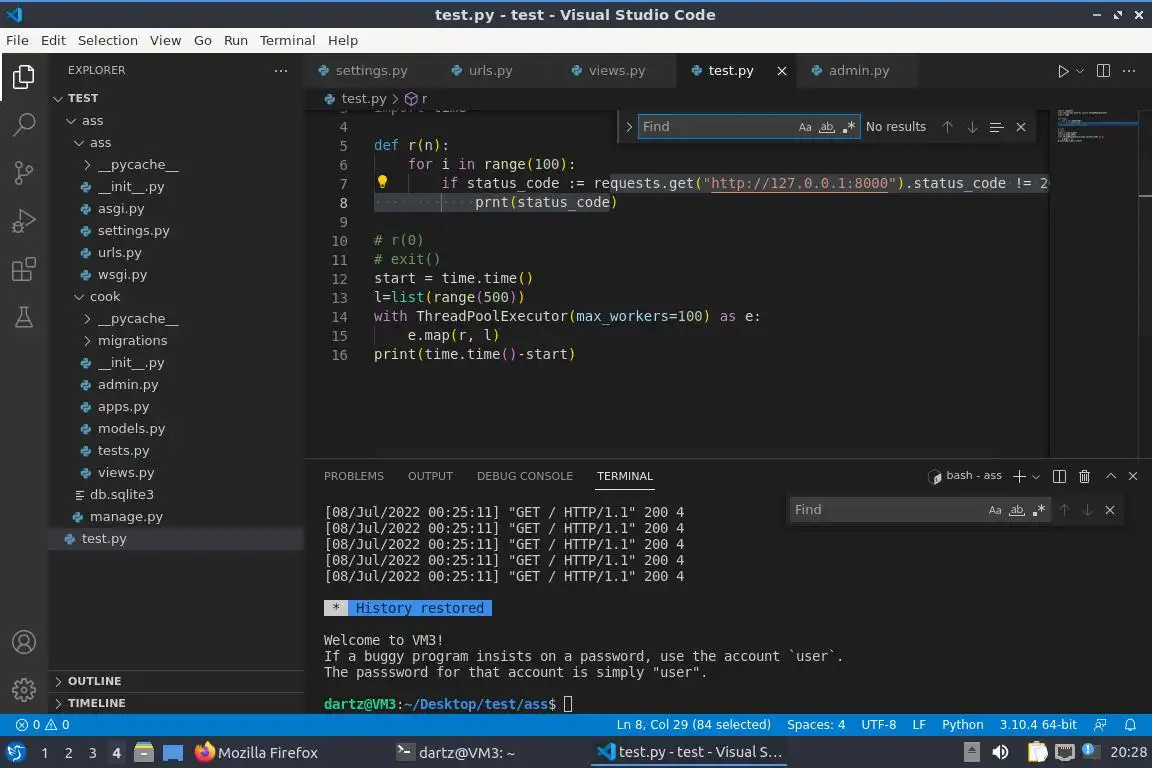Click the Spaces: 4 indentation setting
The image size is (1152, 768).
(816, 725)
